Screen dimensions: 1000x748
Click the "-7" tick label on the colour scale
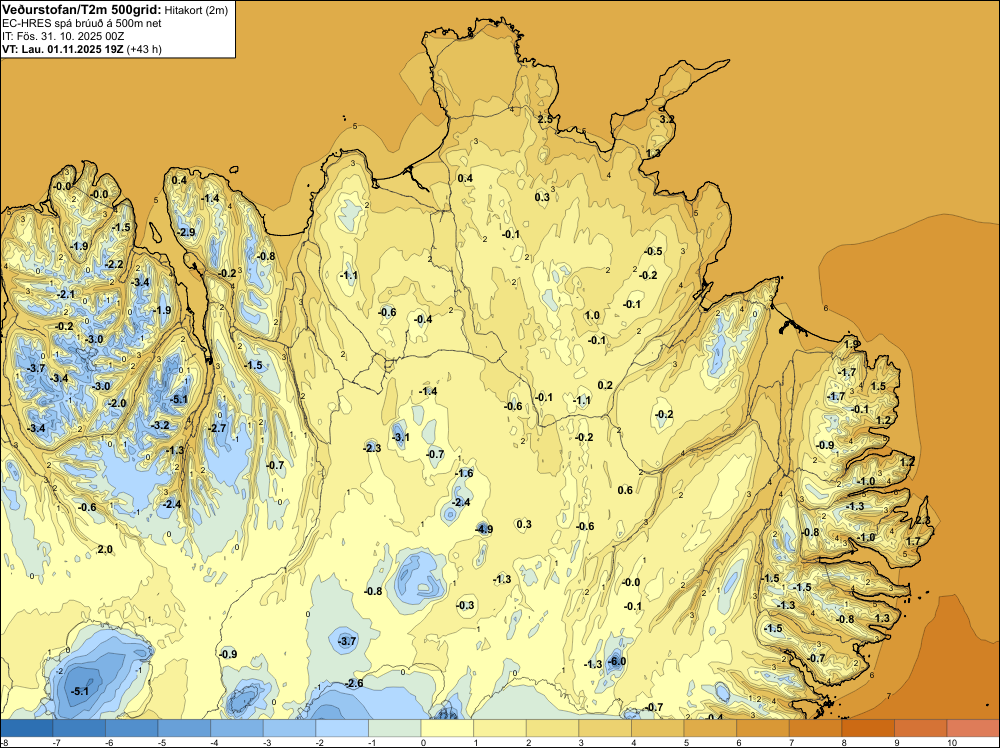pos(56,742)
